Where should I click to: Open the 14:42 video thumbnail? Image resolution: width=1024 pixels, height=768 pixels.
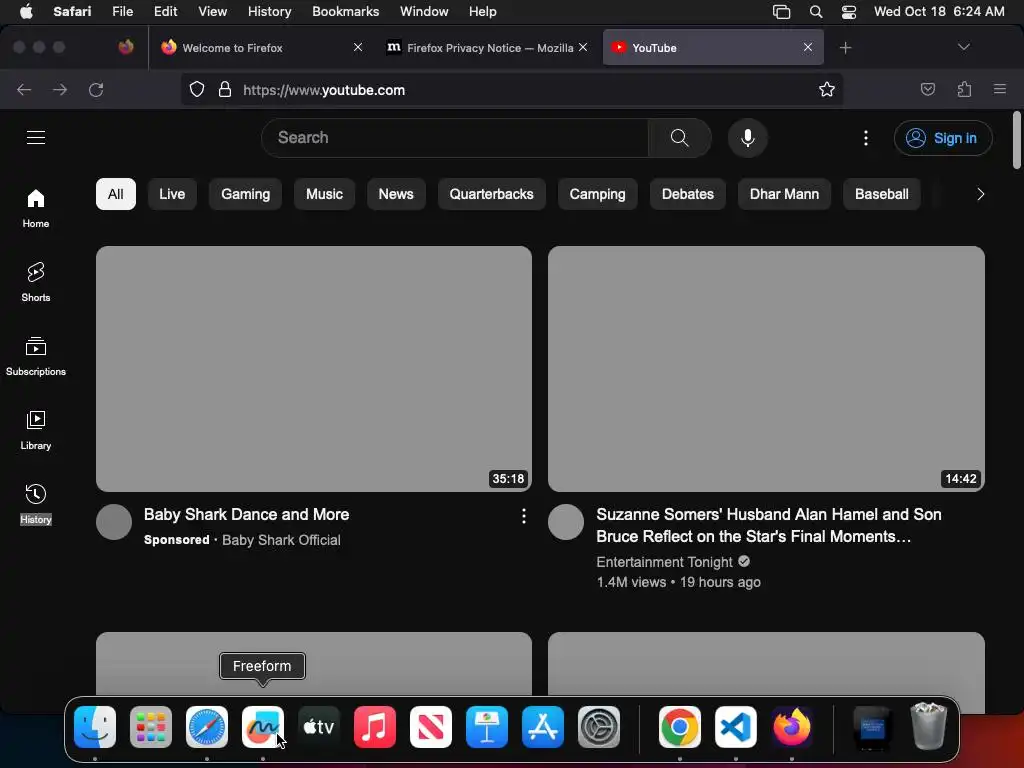click(766, 368)
